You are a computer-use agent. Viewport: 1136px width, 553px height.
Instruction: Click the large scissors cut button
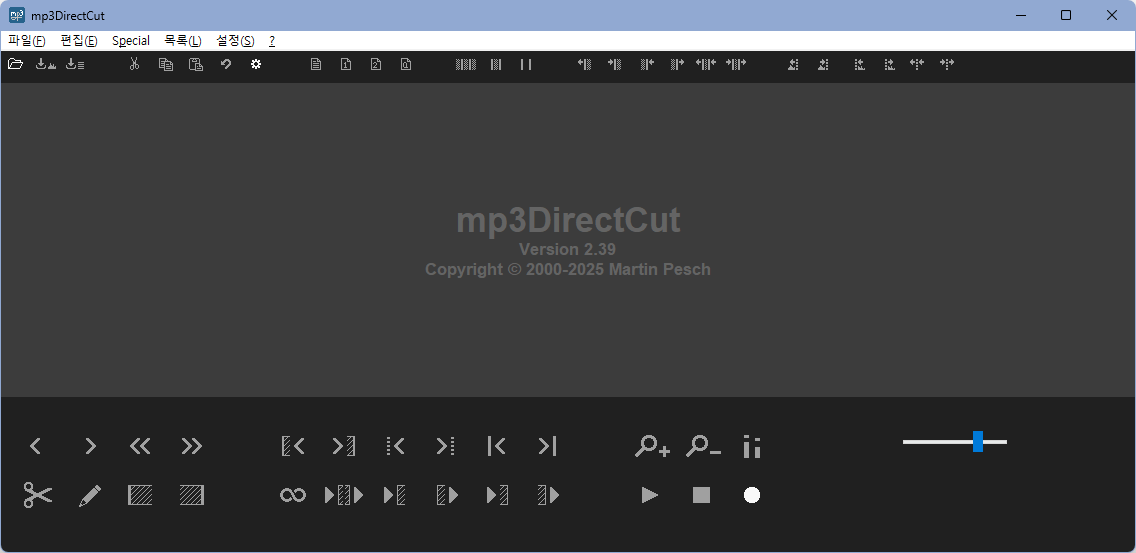[x=38, y=495]
